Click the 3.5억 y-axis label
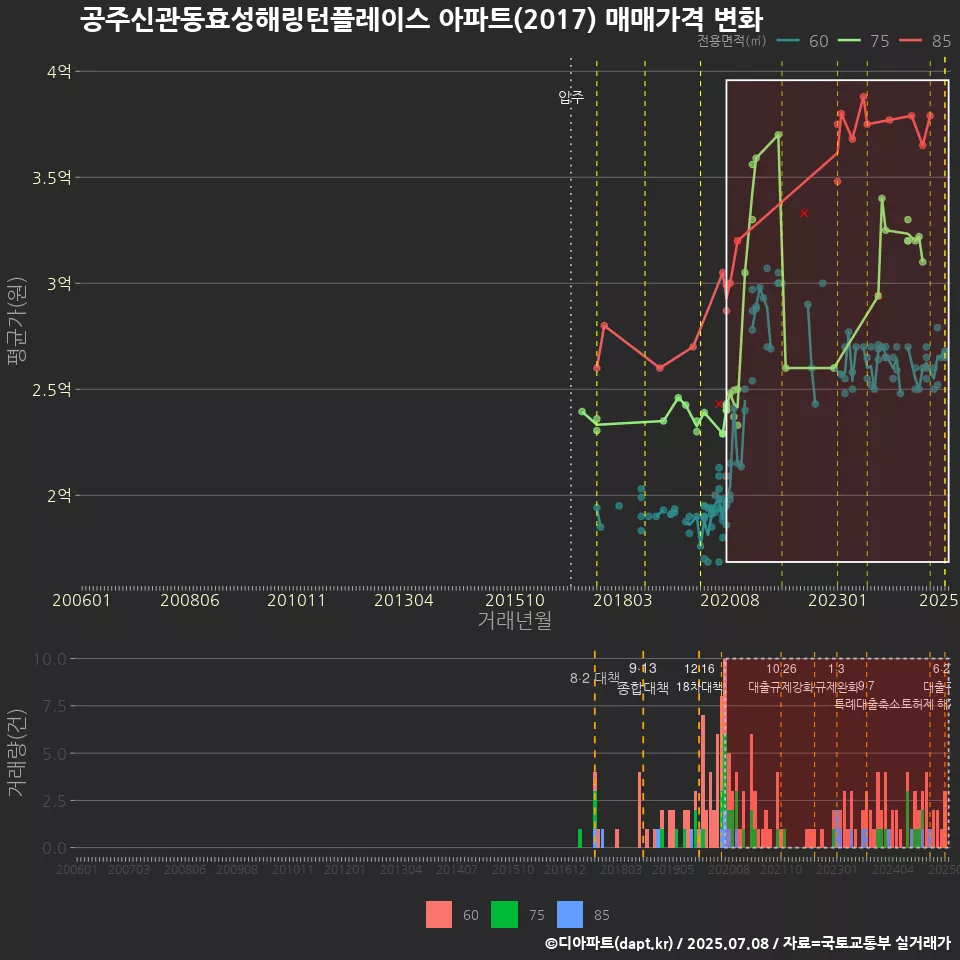Viewport: 960px width, 960px height. pos(52,178)
